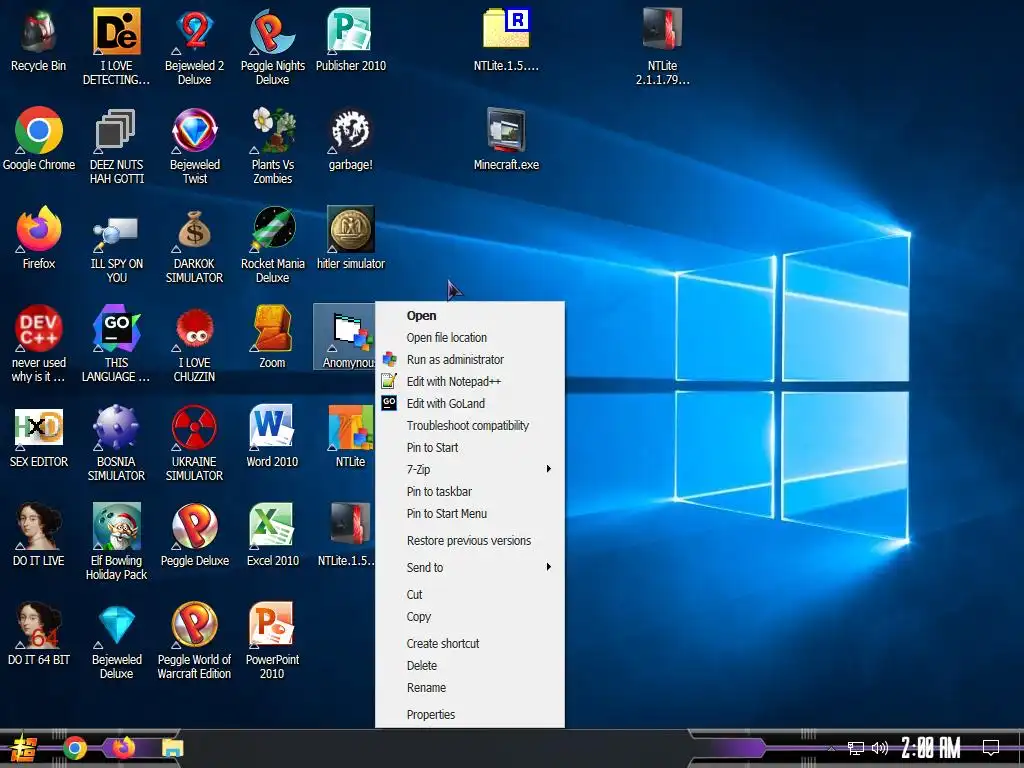This screenshot has height=768, width=1024.
Task: Select Restore previous versions
Action: [x=470, y=541]
